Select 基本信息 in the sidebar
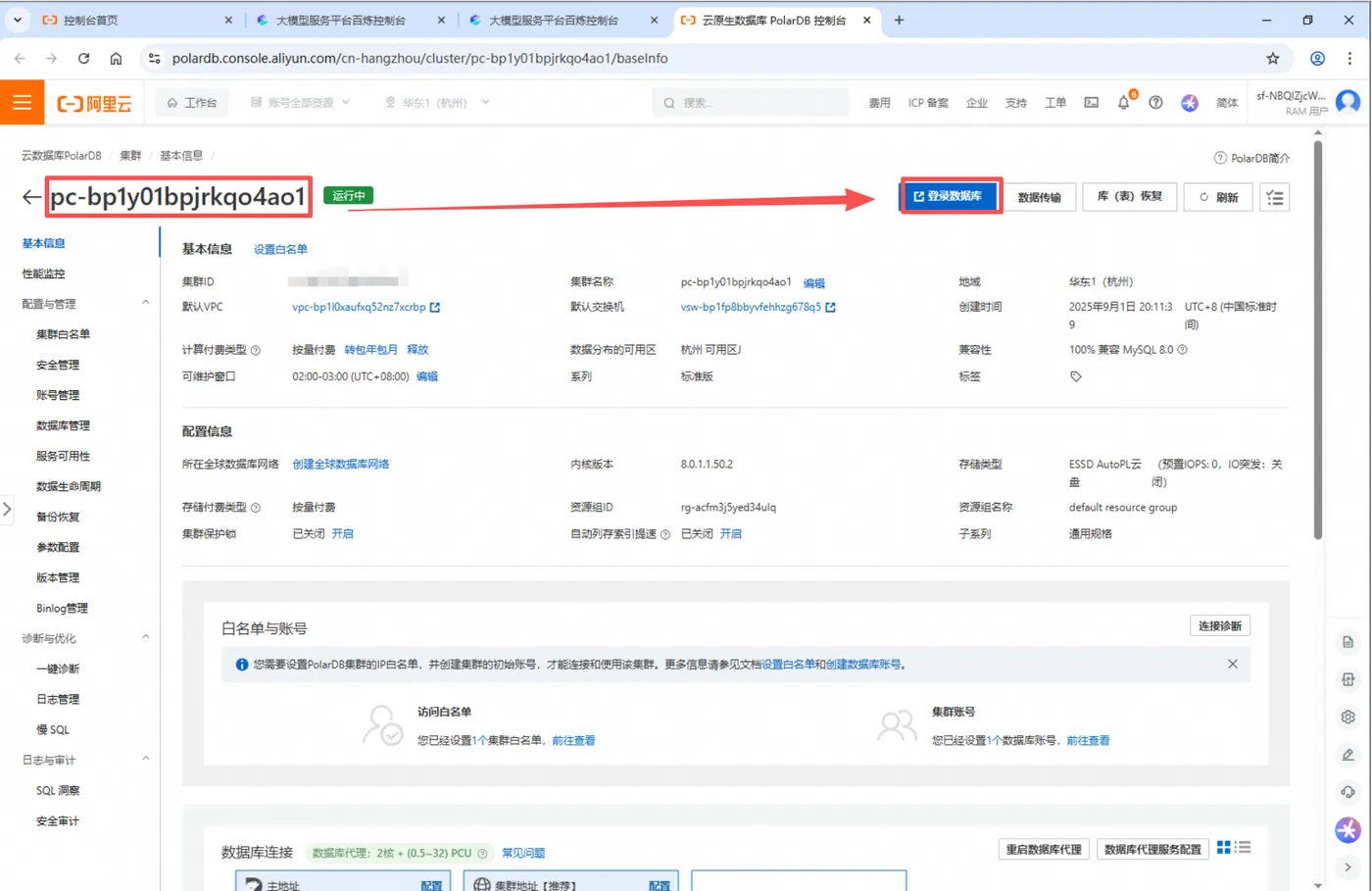 44,243
